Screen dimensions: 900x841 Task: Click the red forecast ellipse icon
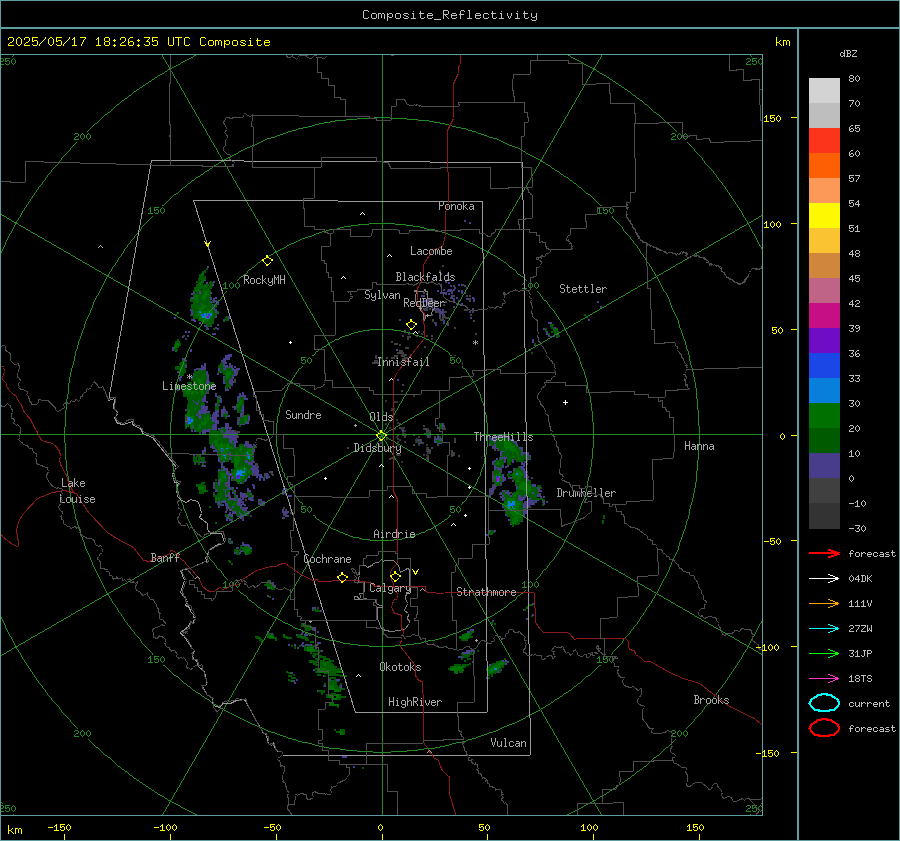[824, 728]
